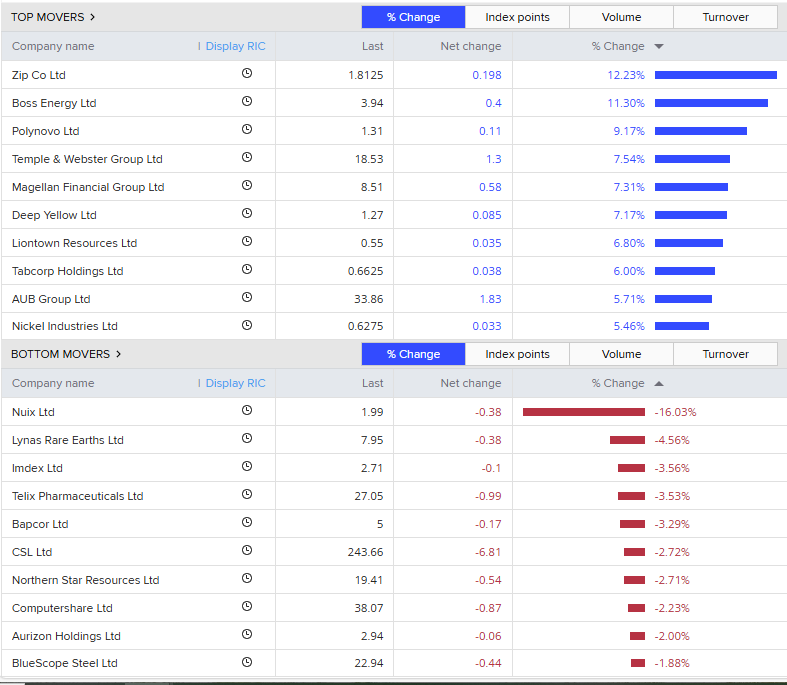The height and width of the screenshot is (685, 787).
Task: Select Nuix Ltd company name
Action: (x=33, y=413)
